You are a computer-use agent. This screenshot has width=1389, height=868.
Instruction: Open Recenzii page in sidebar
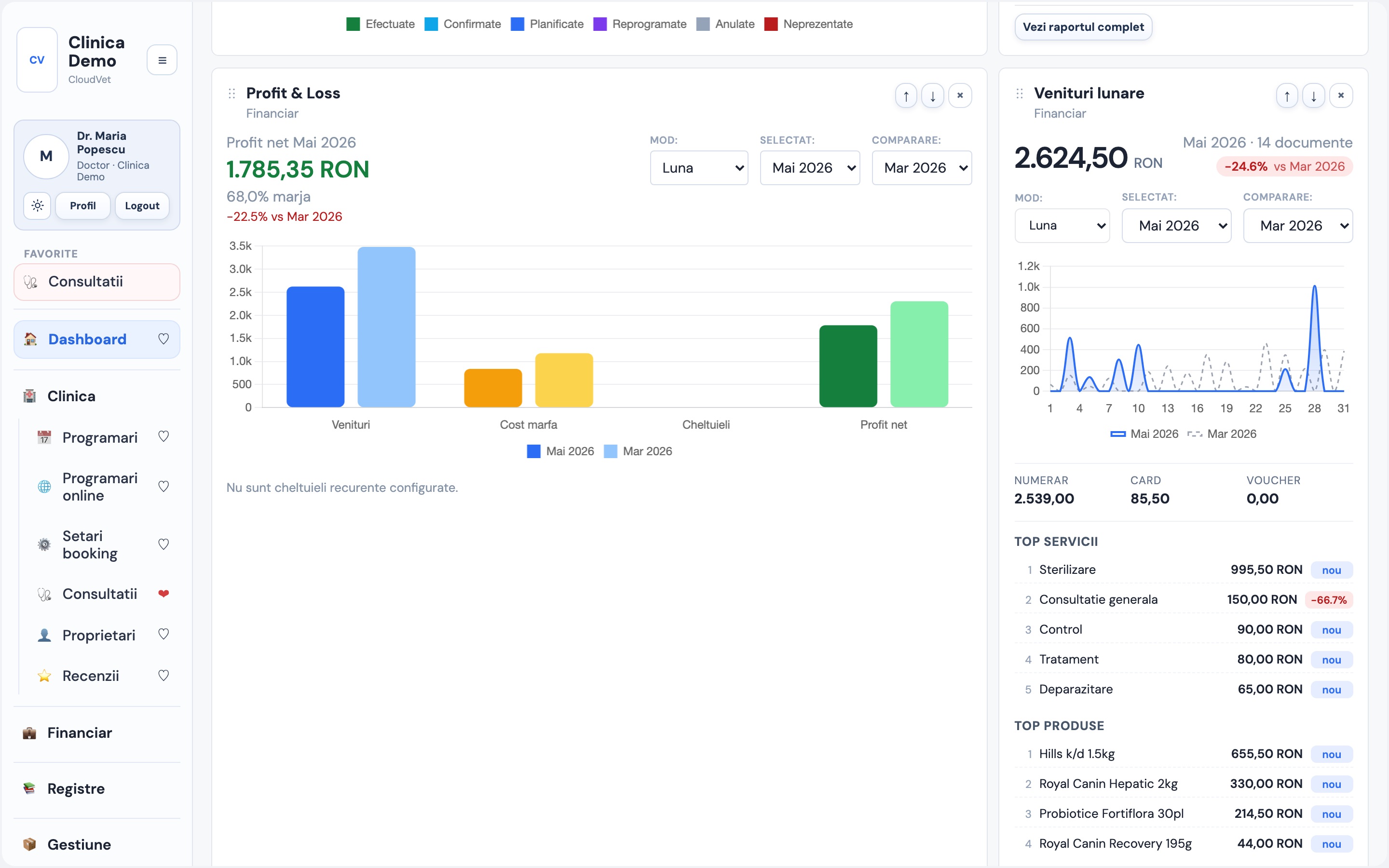[91, 676]
